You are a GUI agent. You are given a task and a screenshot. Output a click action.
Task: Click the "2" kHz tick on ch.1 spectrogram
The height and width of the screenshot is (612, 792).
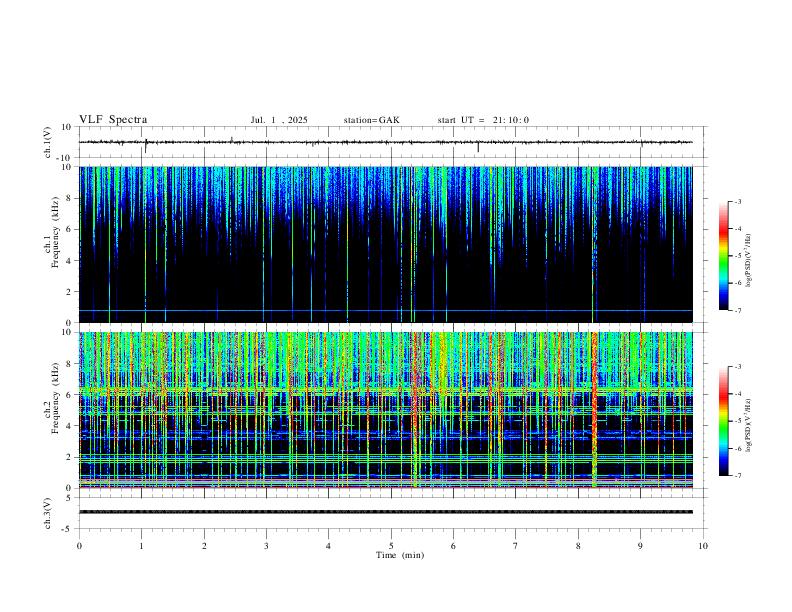(70, 291)
